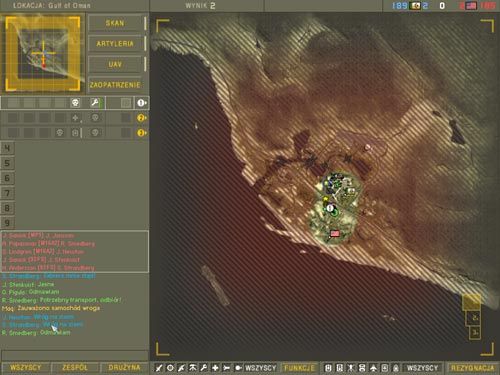Click the US flag control point on map
The width and height of the screenshot is (500, 375).
(x=335, y=234)
